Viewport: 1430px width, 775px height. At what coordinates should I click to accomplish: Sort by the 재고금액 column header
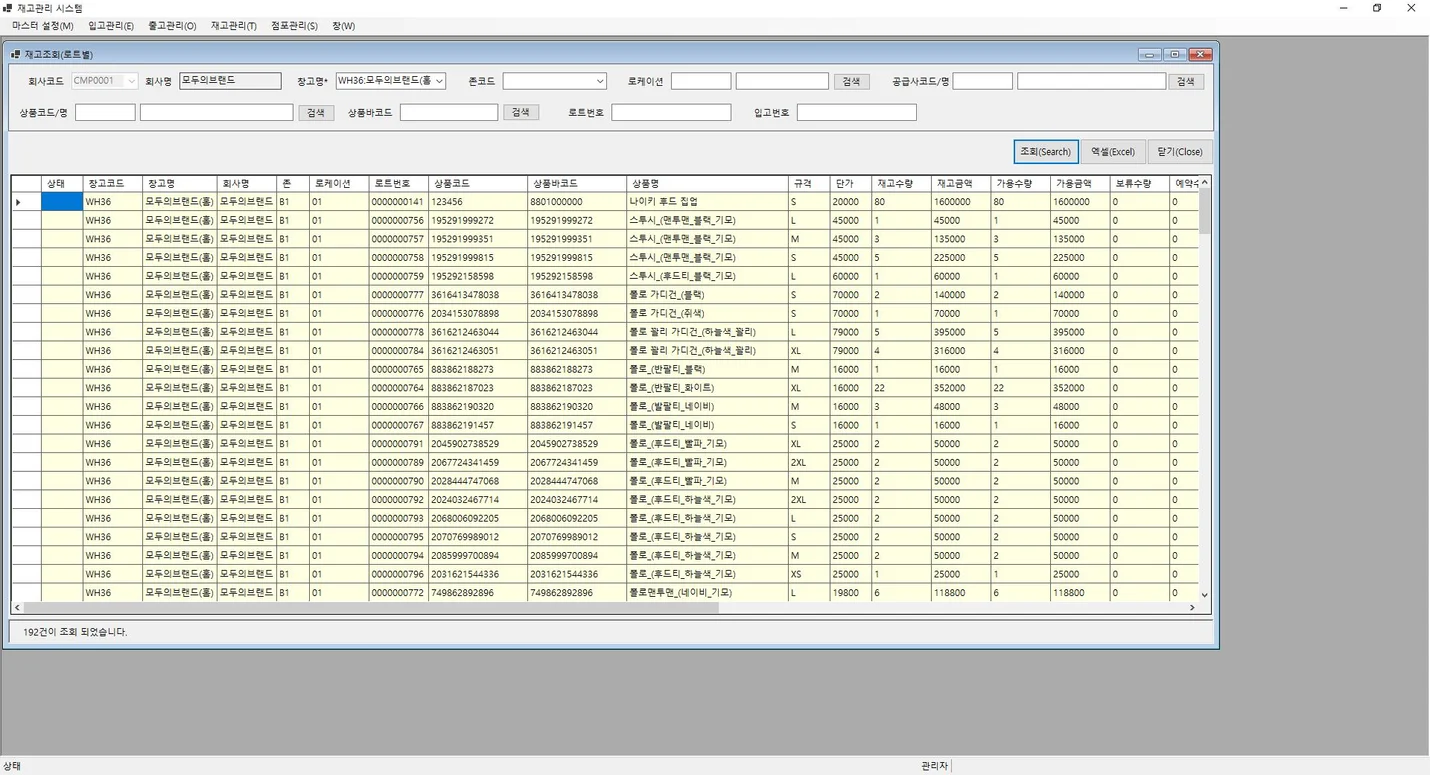click(x=960, y=184)
